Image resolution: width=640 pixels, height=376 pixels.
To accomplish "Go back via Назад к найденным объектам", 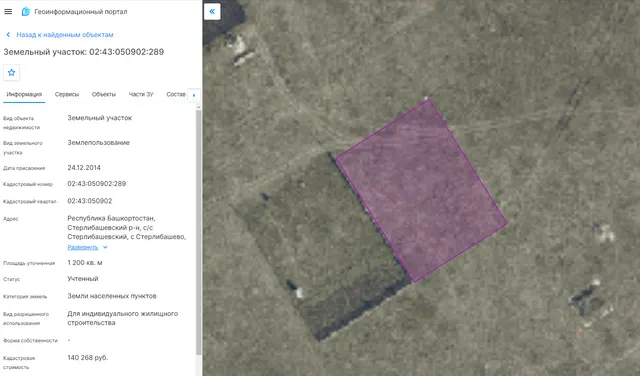I will tap(65, 35).
